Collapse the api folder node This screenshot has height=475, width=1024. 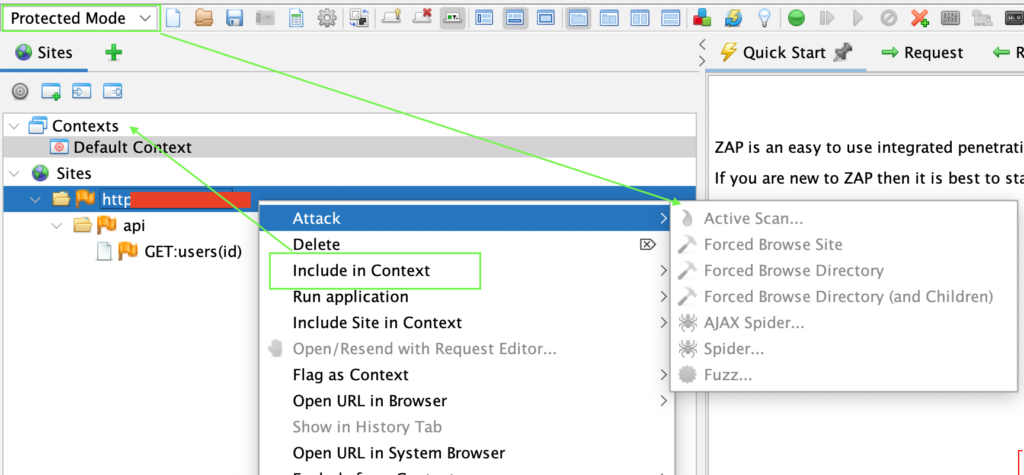coord(56,225)
